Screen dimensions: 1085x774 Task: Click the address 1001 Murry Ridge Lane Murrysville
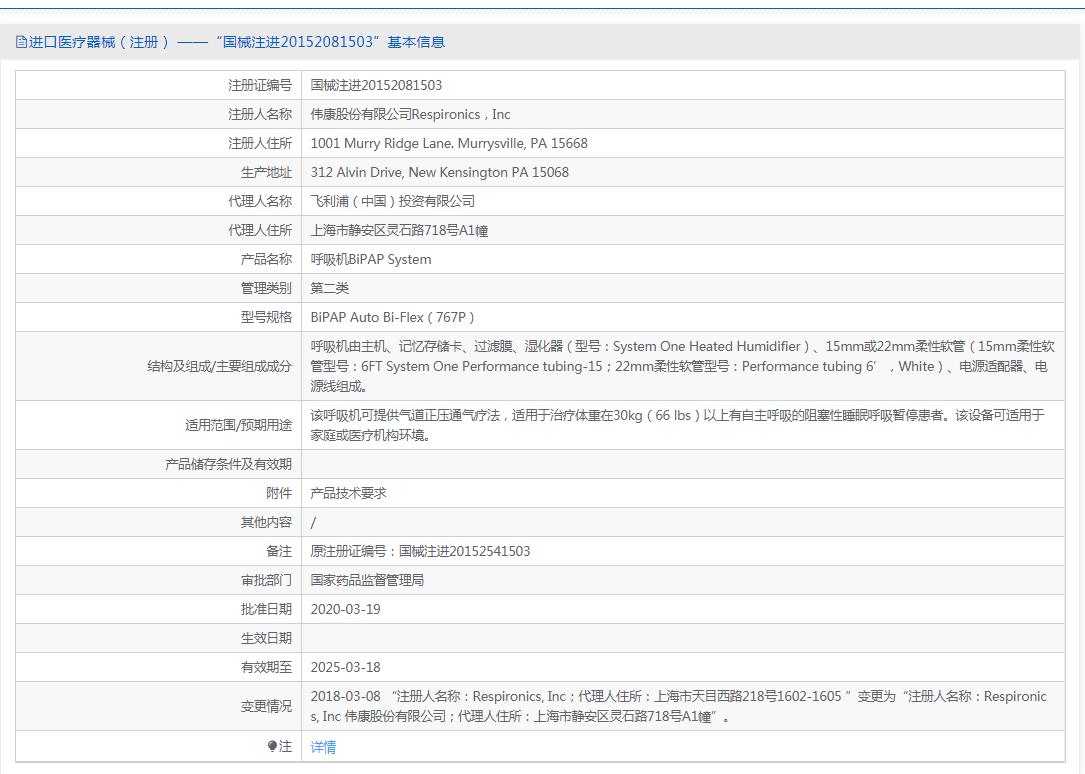451,142
